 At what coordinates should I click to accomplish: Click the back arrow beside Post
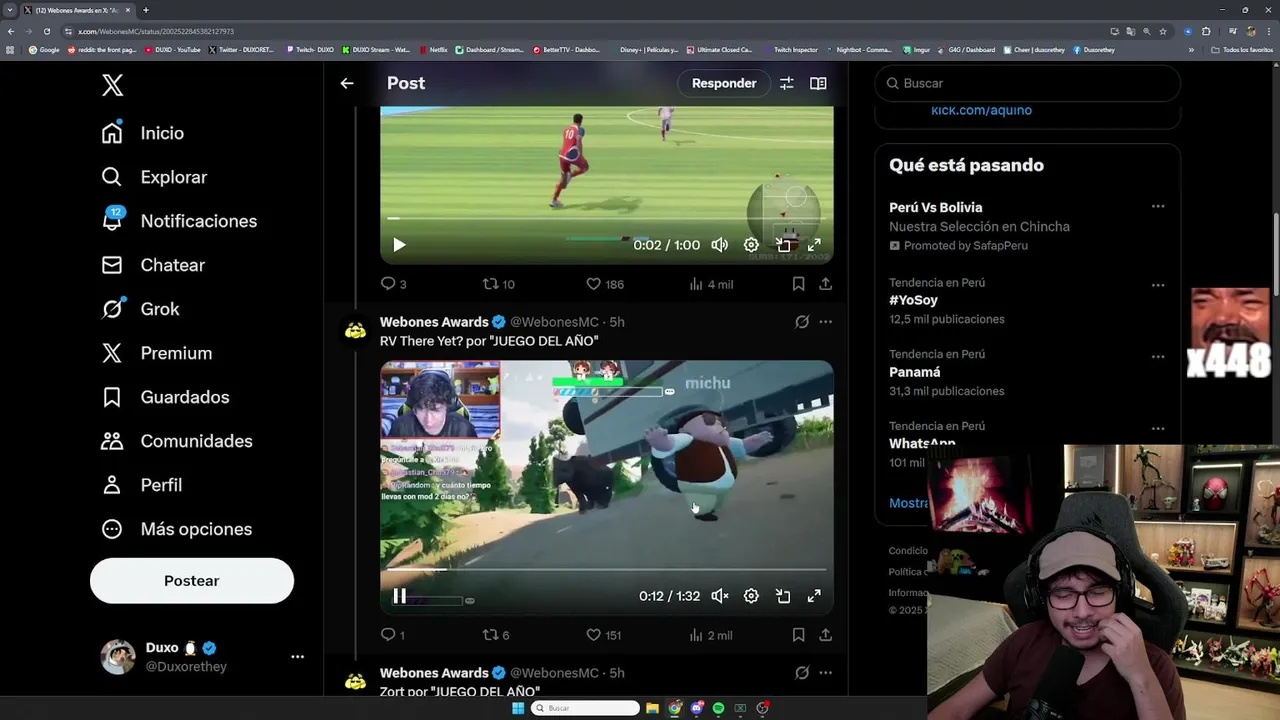click(x=347, y=83)
